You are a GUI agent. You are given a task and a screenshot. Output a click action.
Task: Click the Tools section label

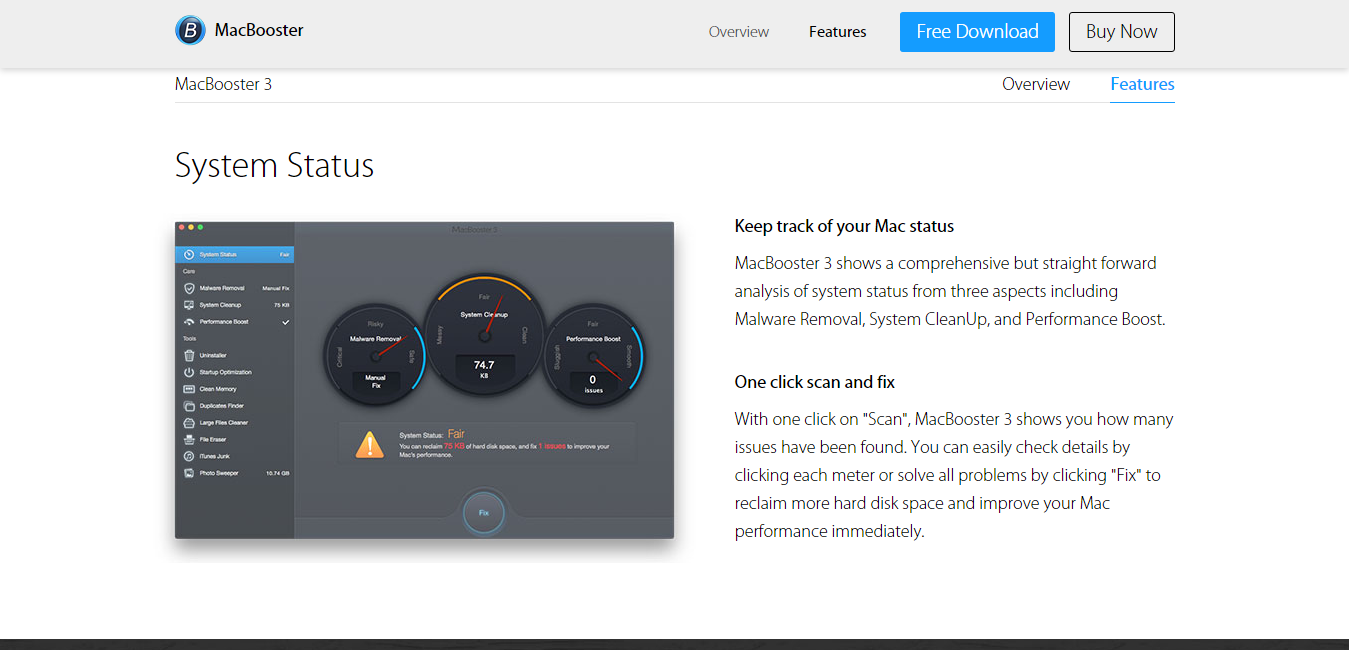[x=189, y=339]
